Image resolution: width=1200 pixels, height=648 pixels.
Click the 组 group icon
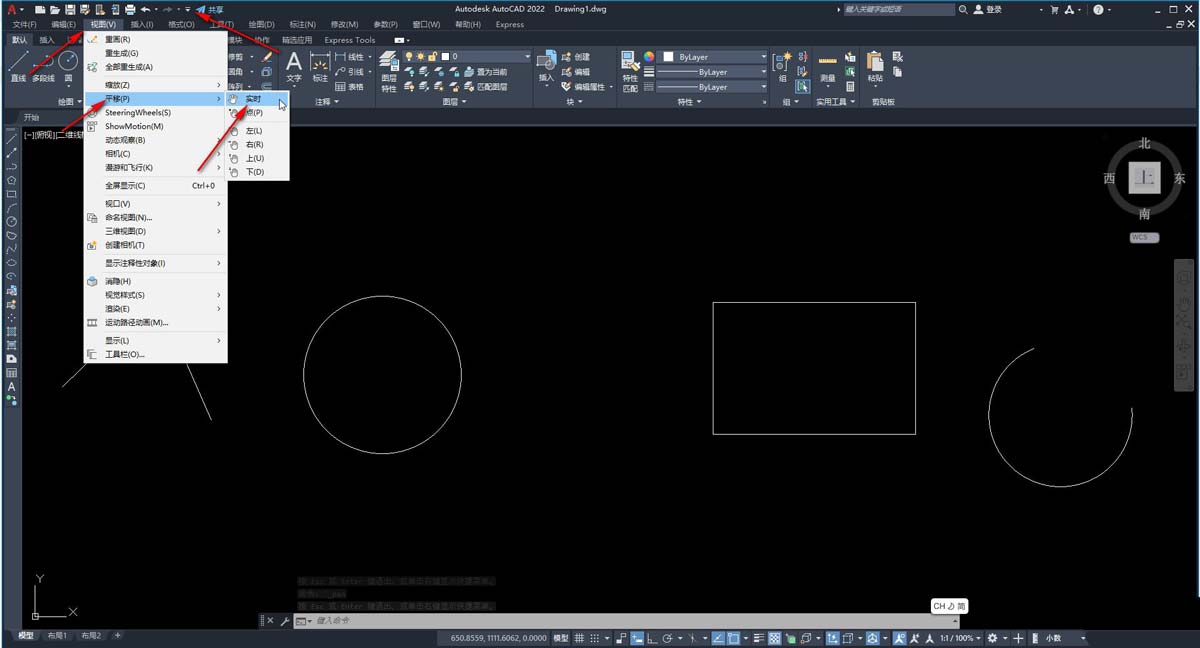point(782,66)
